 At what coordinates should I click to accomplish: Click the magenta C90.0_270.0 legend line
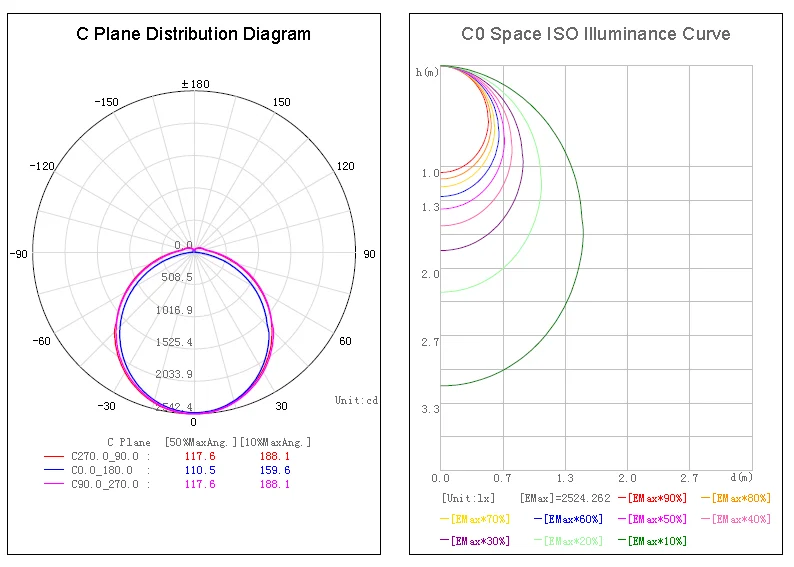[x=54, y=484]
